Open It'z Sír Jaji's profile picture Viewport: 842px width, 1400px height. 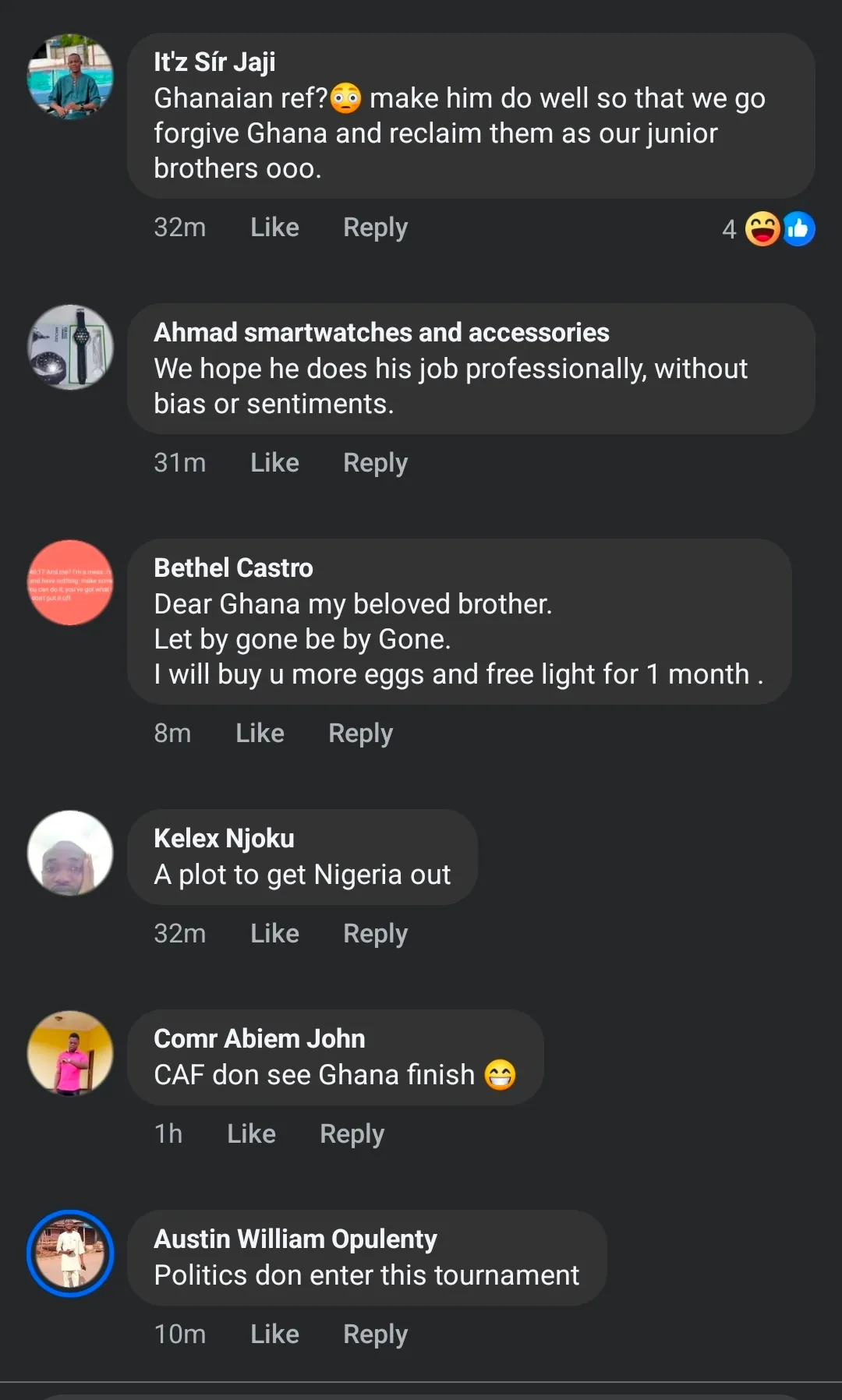pyautogui.click(x=70, y=76)
